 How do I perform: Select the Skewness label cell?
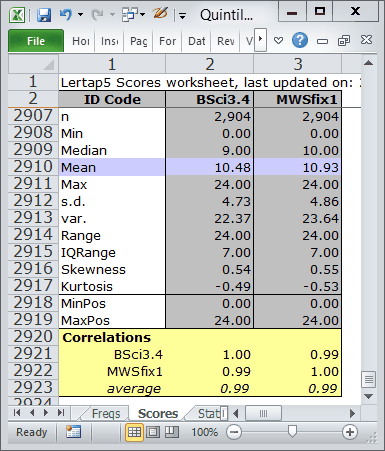coord(112,269)
